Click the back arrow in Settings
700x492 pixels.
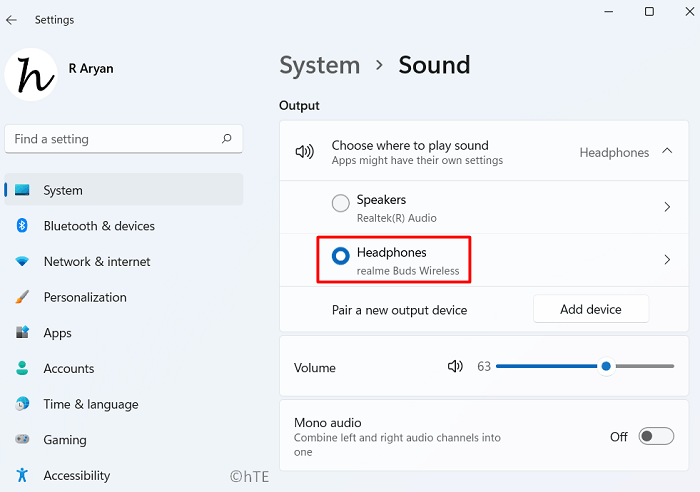pyautogui.click(x=12, y=20)
